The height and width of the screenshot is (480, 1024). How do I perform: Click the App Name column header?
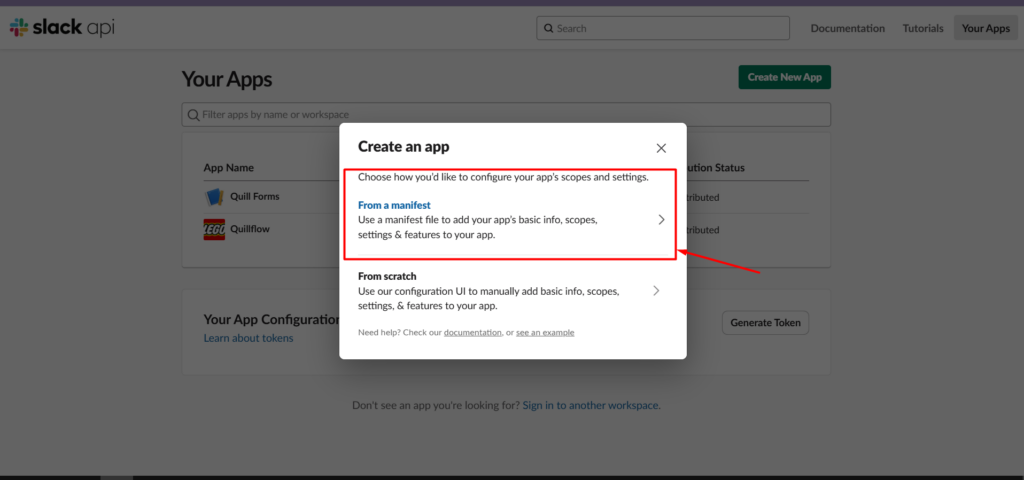229,168
